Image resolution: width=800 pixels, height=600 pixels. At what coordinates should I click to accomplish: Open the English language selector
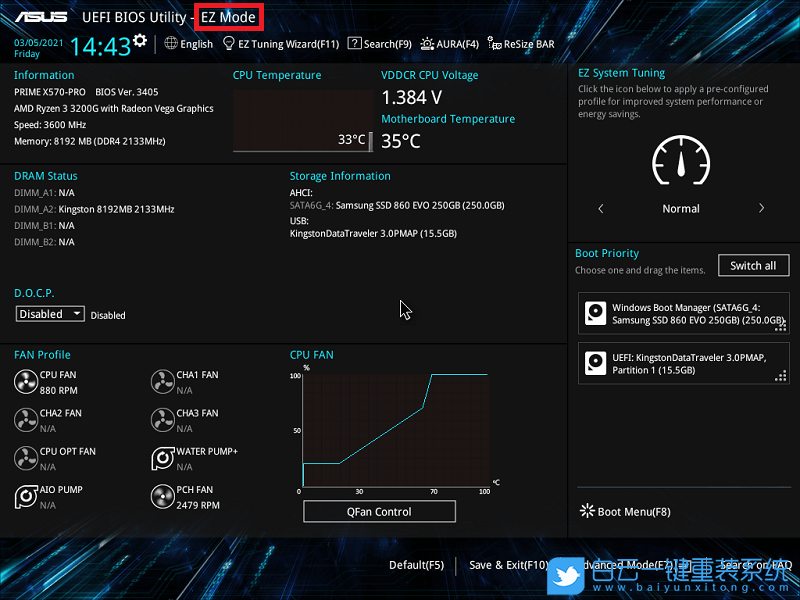tap(189, 44)
